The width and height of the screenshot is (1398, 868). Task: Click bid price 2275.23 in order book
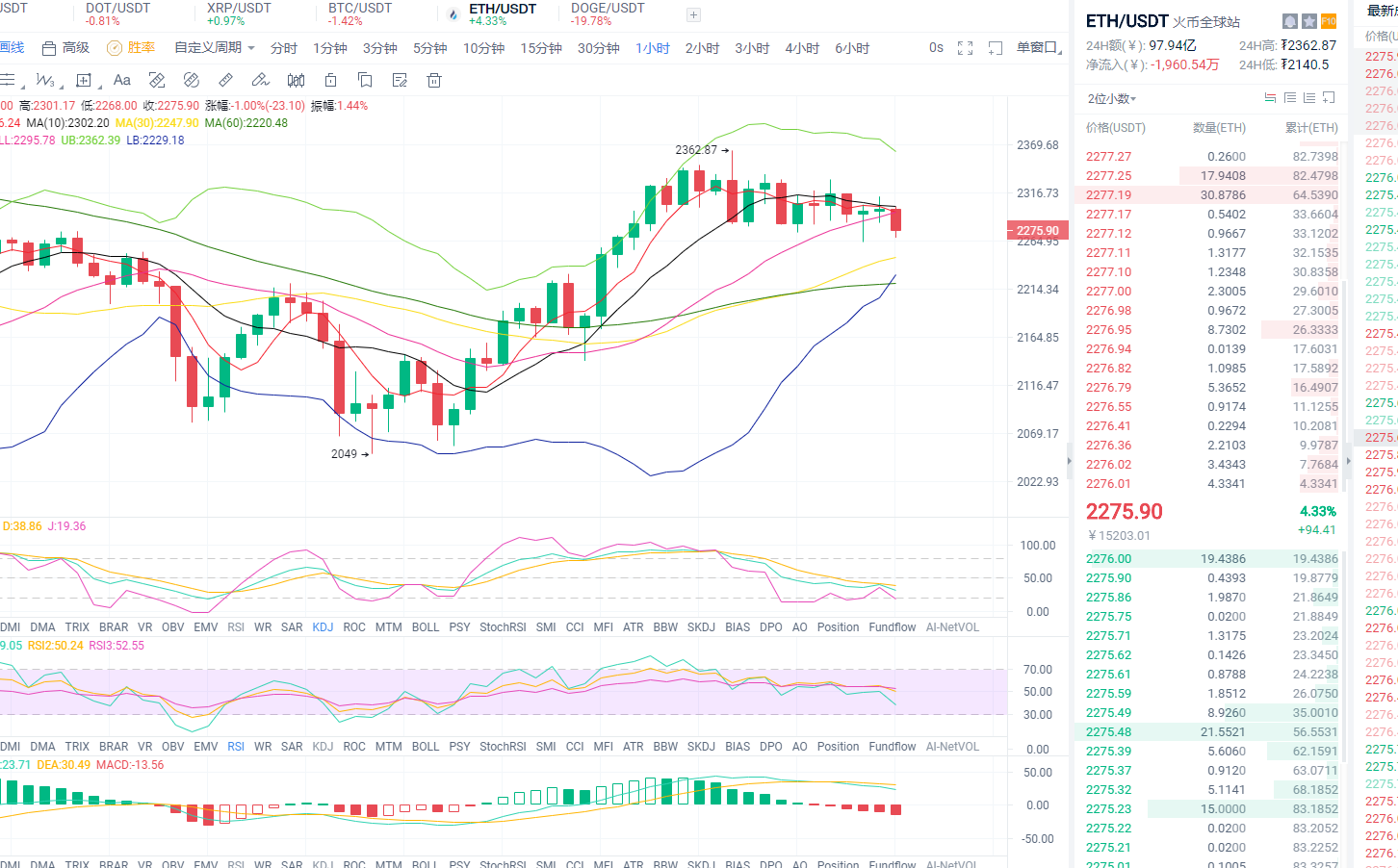tap(1109, 809)
